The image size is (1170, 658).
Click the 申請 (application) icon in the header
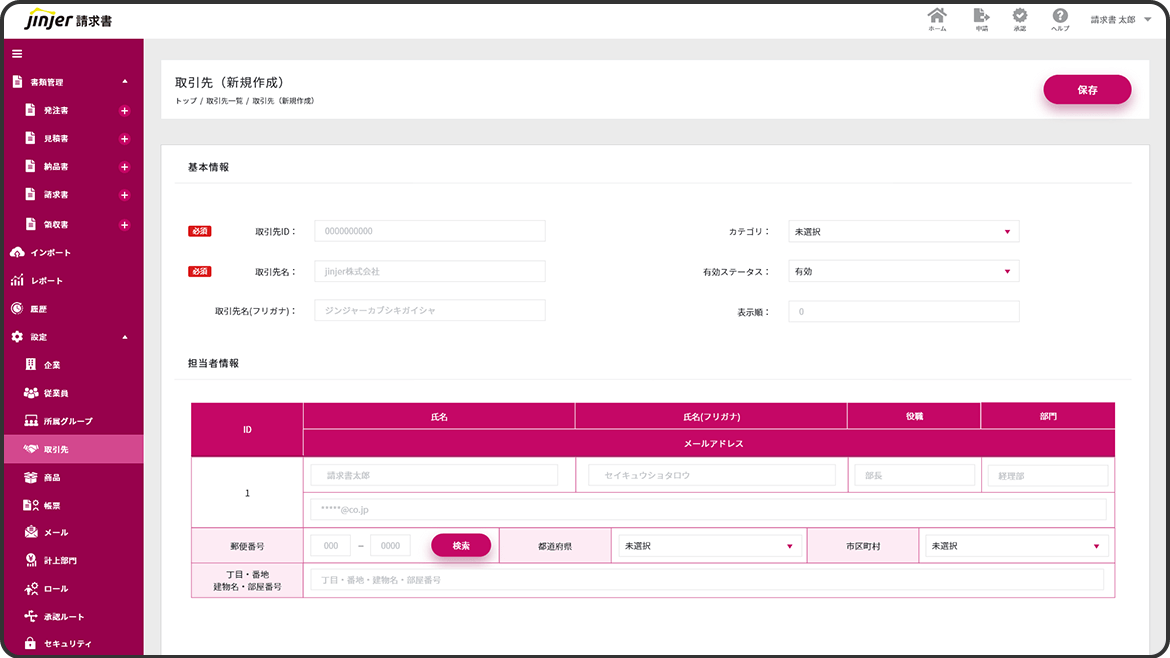tap(981, 19)
